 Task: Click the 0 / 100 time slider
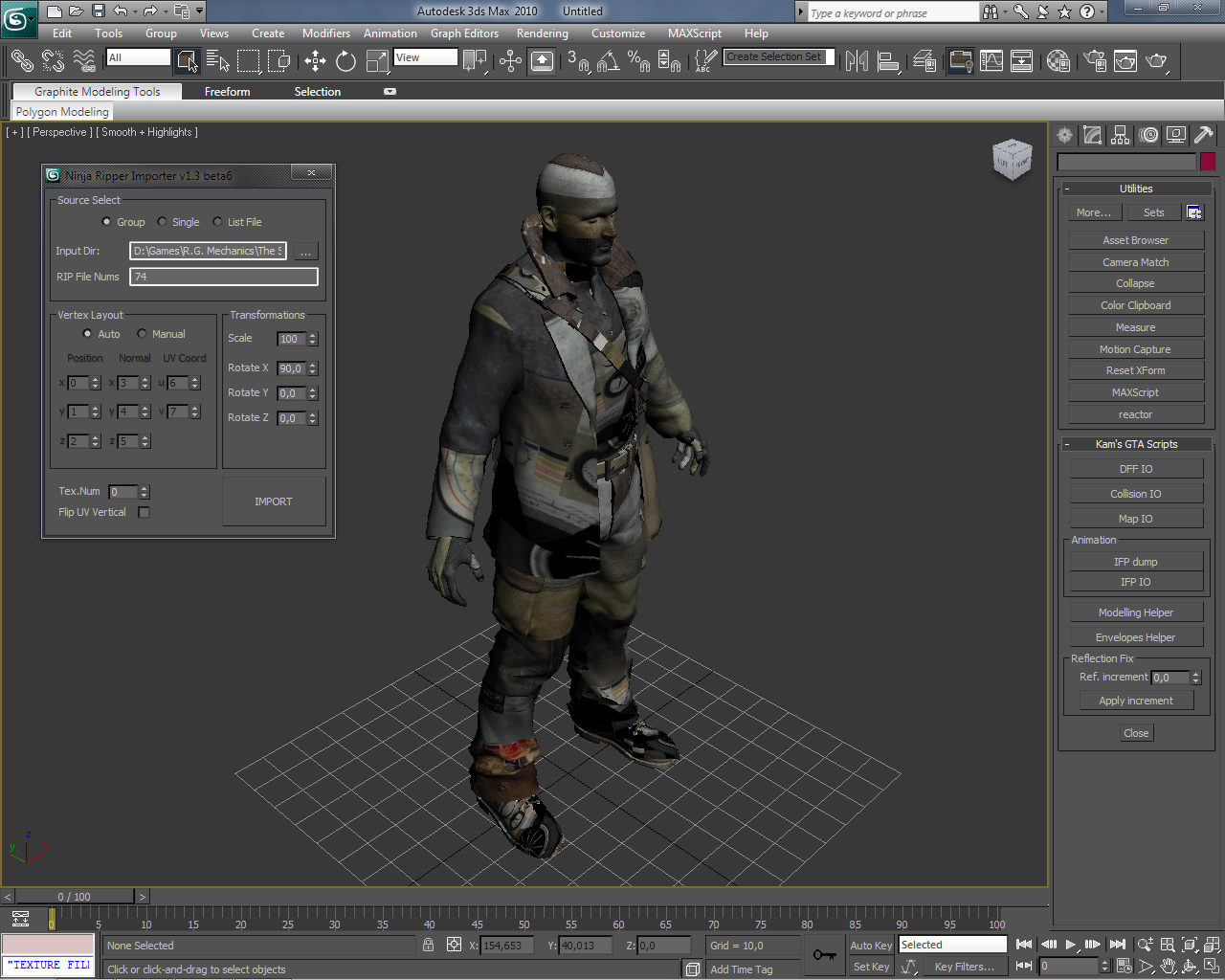75,897
